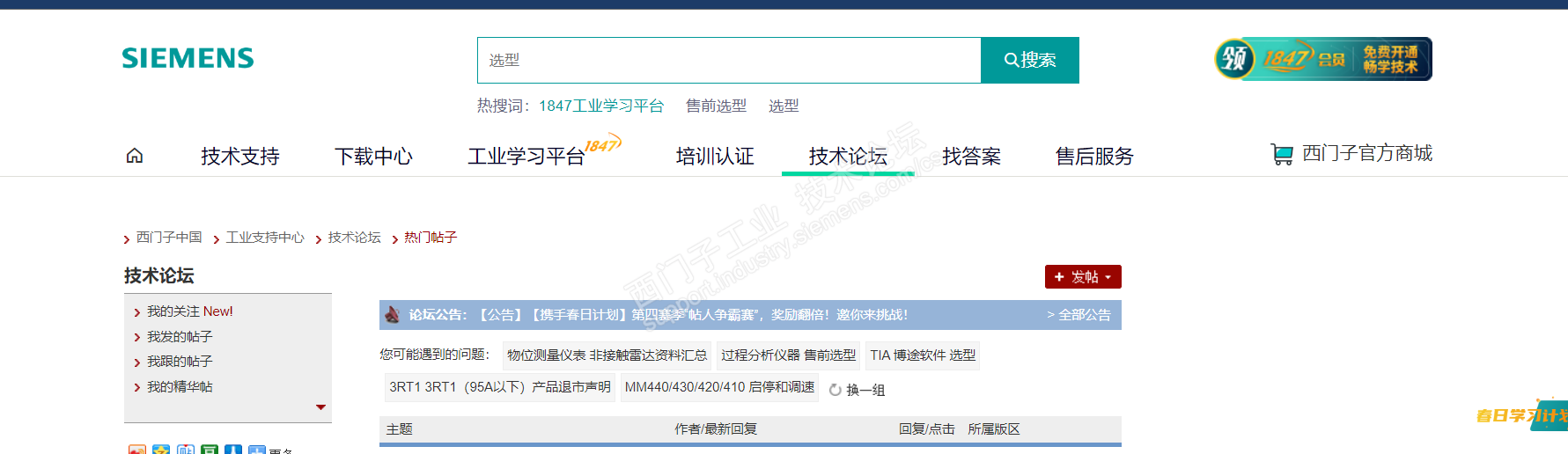Click the Siemens logo
Screen dimensions: 1568x454
click(188, 58)
